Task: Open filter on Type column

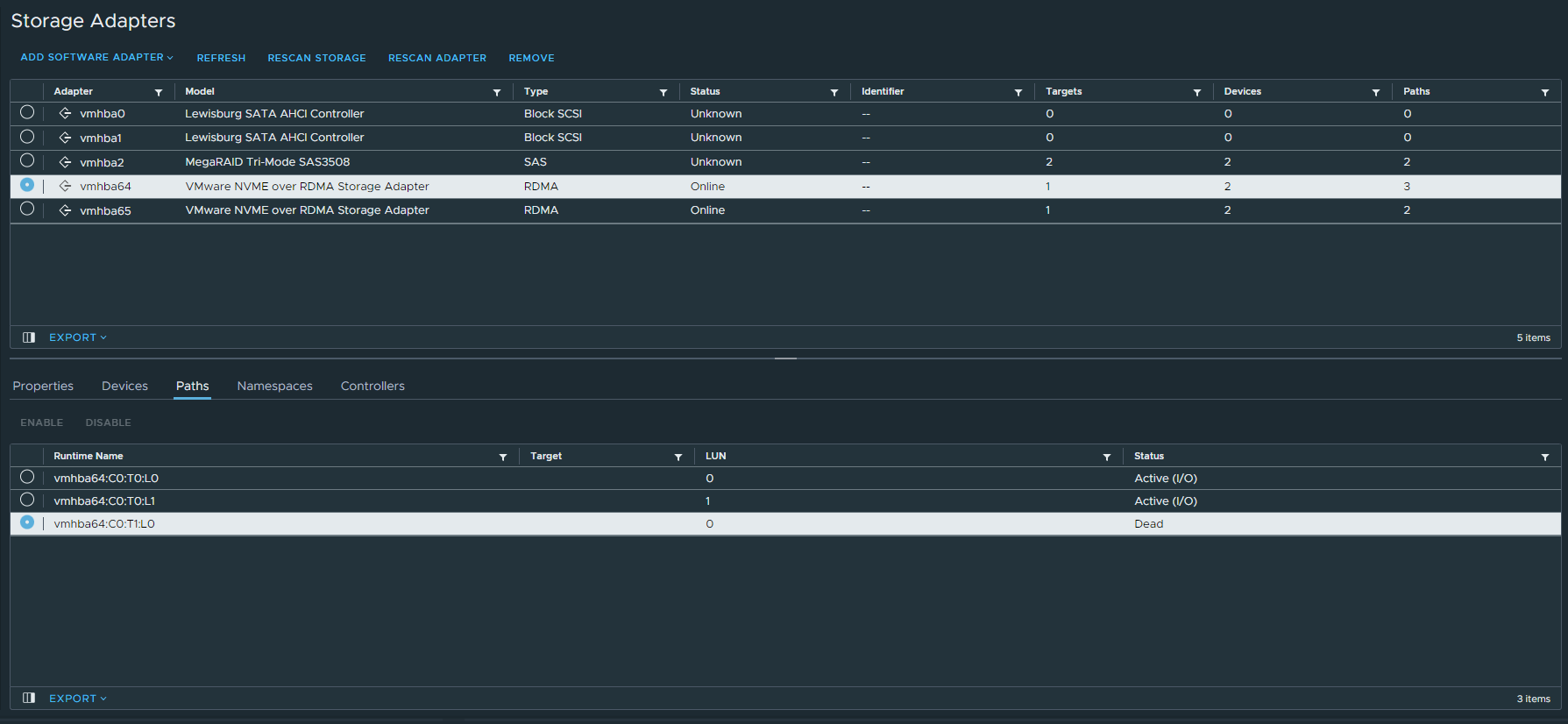Action: coord(663,92)
